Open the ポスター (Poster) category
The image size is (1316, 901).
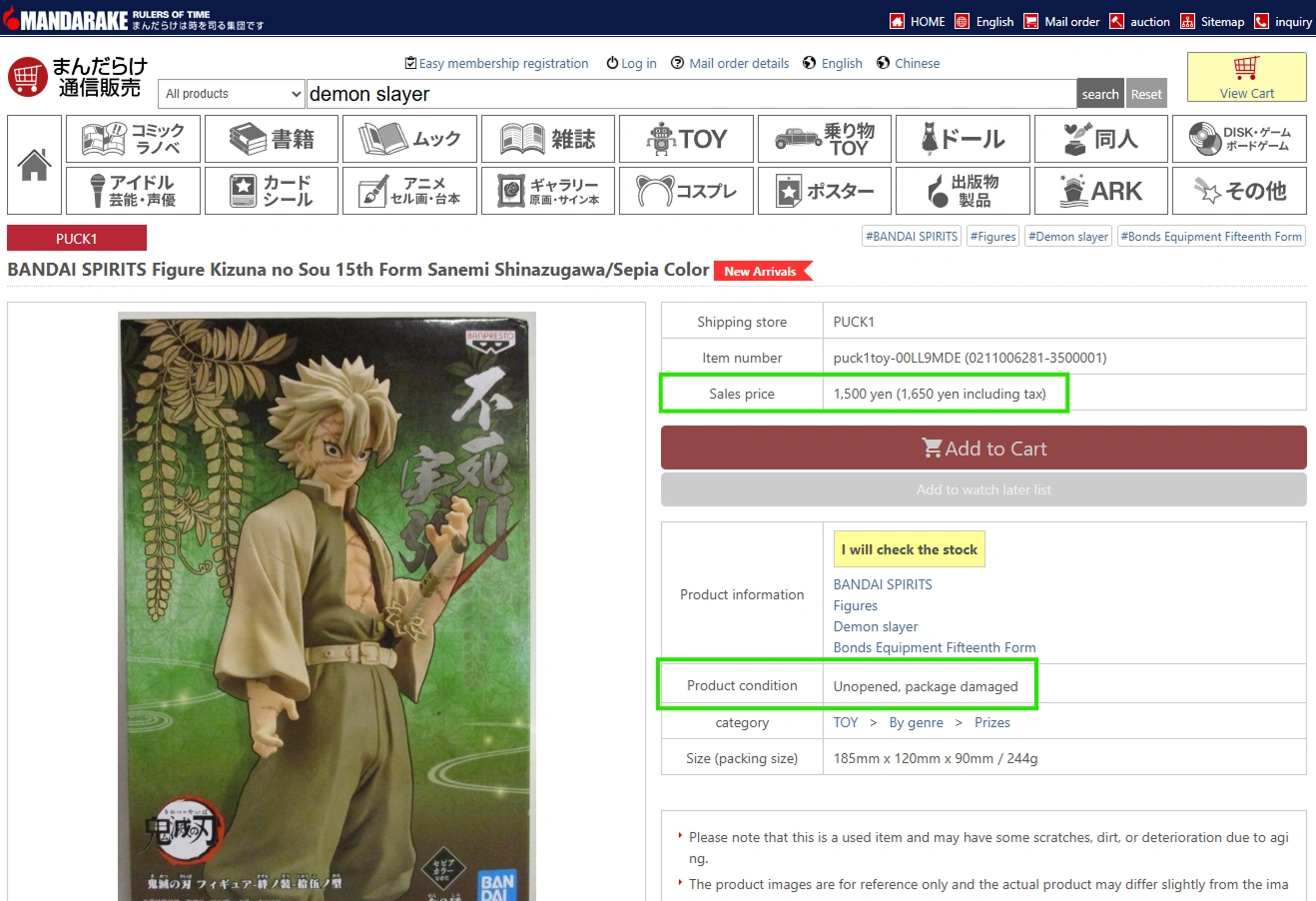(824, 190)
